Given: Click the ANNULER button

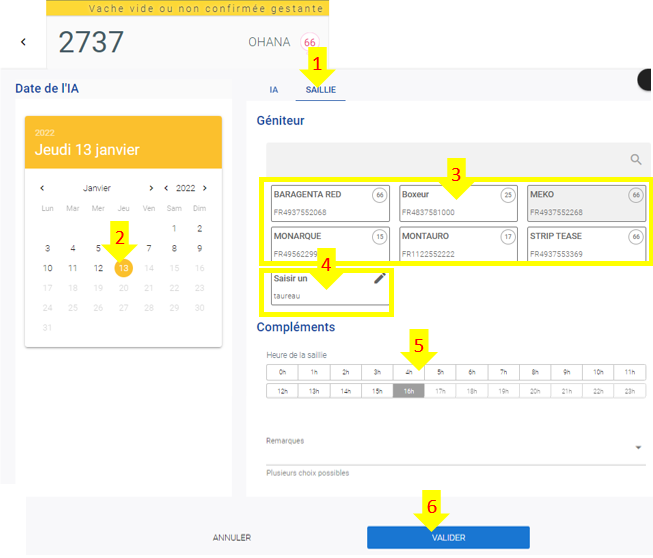Looking at the screenshot, I should (232, 538).
